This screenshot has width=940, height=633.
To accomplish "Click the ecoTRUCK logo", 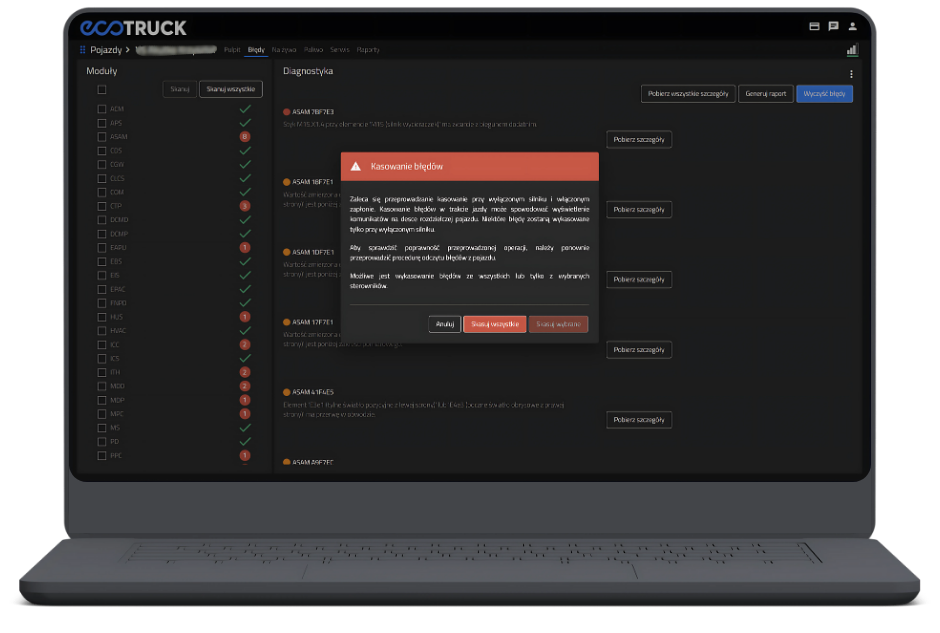I will (133, 27).
